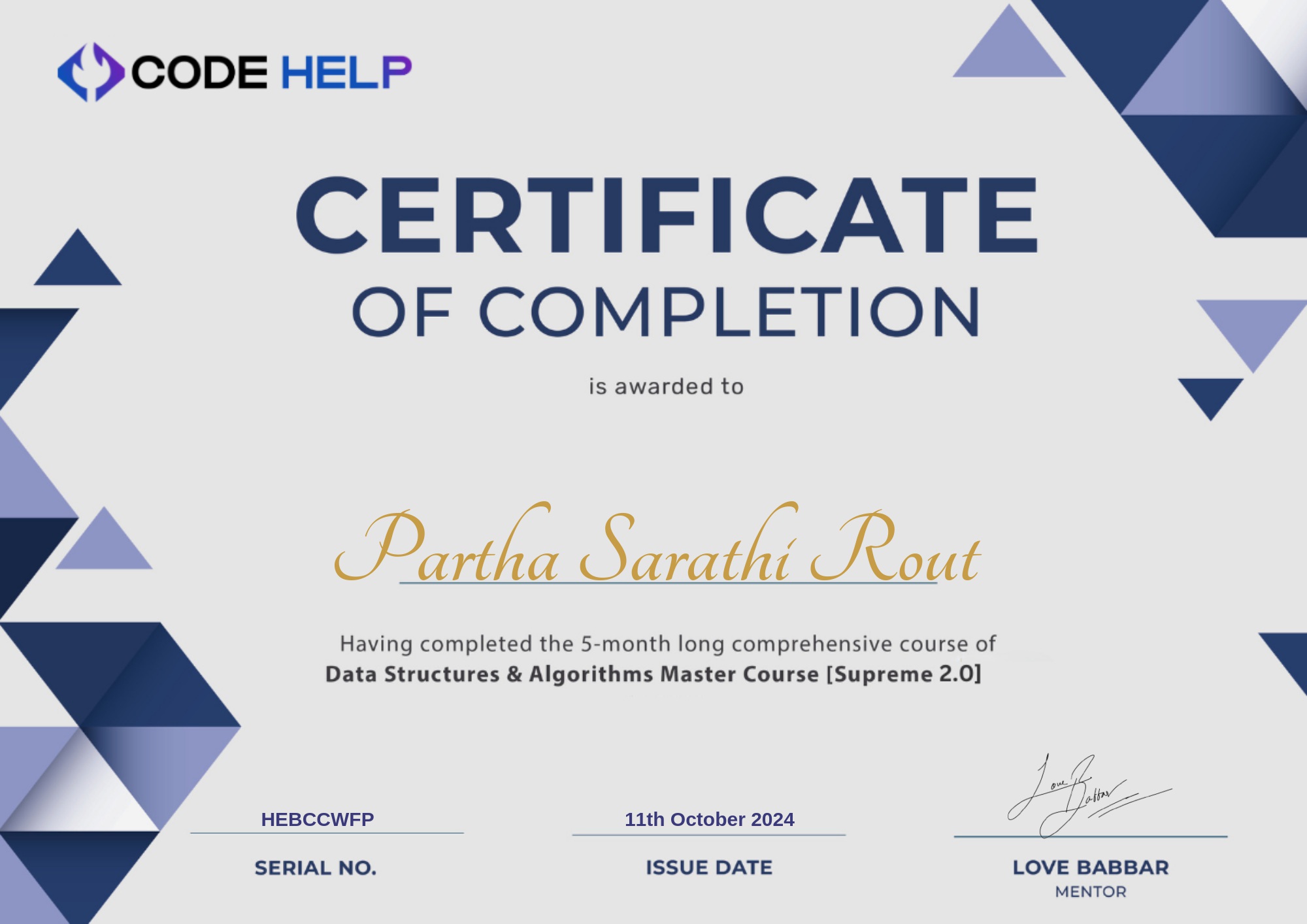Click the LOVE BABBAR name text
This screenshot has height=924, width=1307.
[1091, 868]
